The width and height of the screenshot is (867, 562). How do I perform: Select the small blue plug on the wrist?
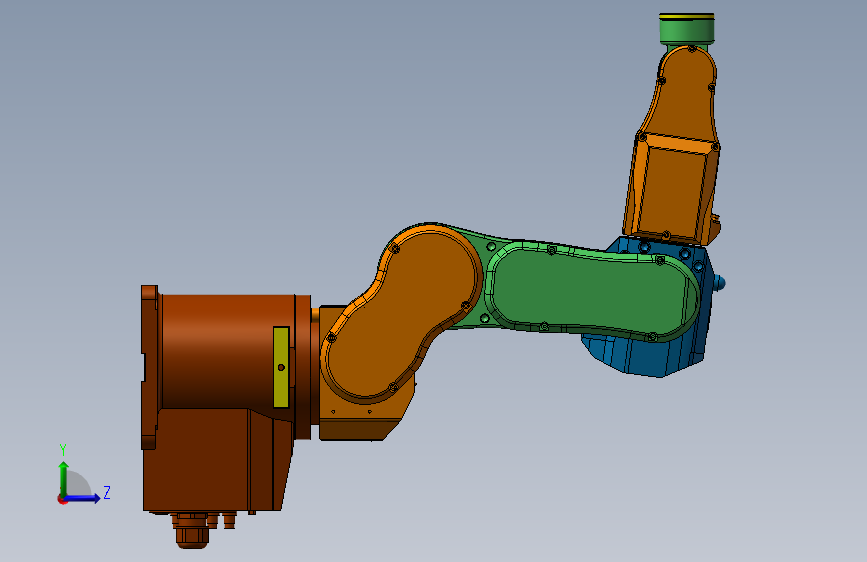(720, 284)
